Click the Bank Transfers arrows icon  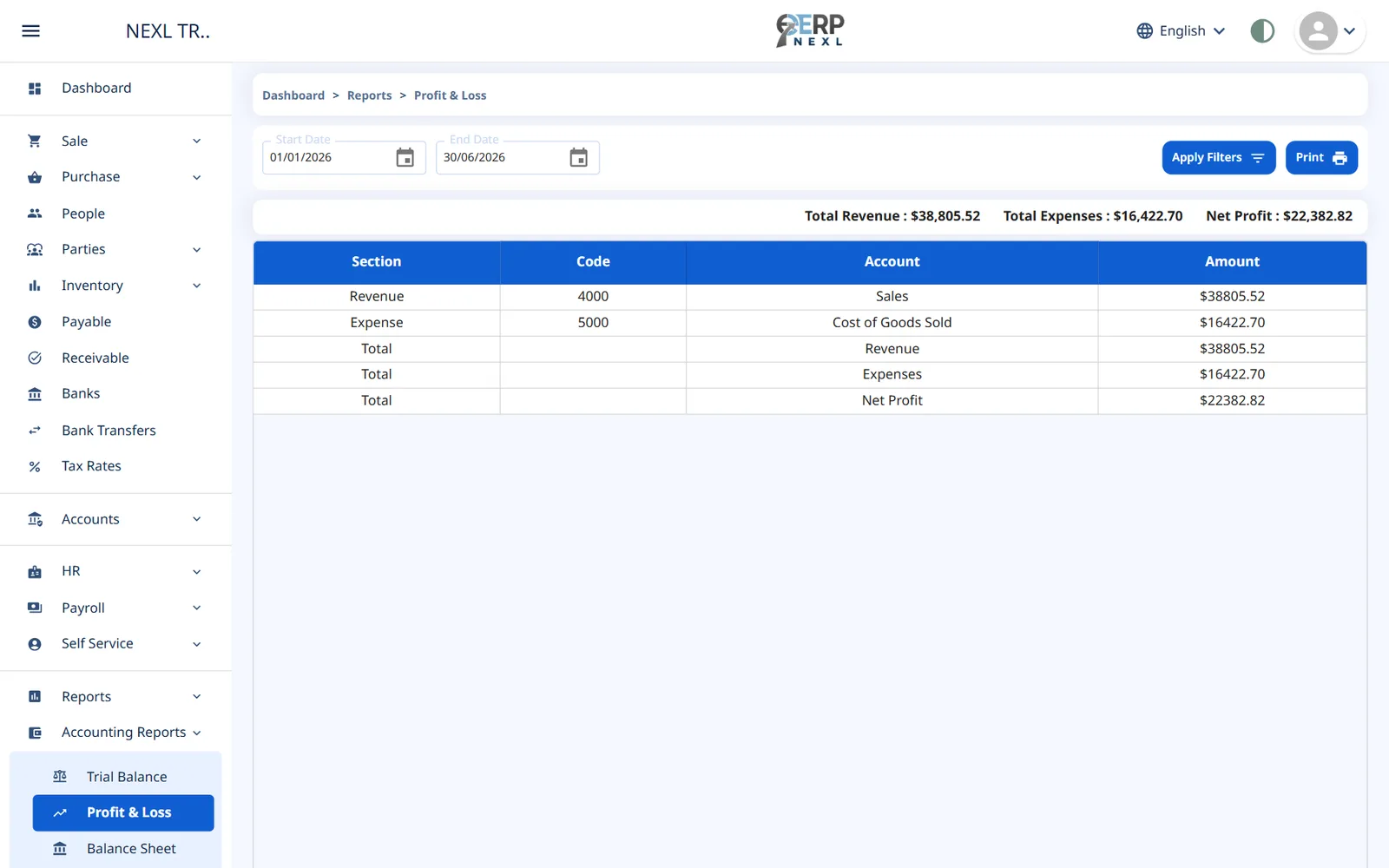(x=35, y=431)
